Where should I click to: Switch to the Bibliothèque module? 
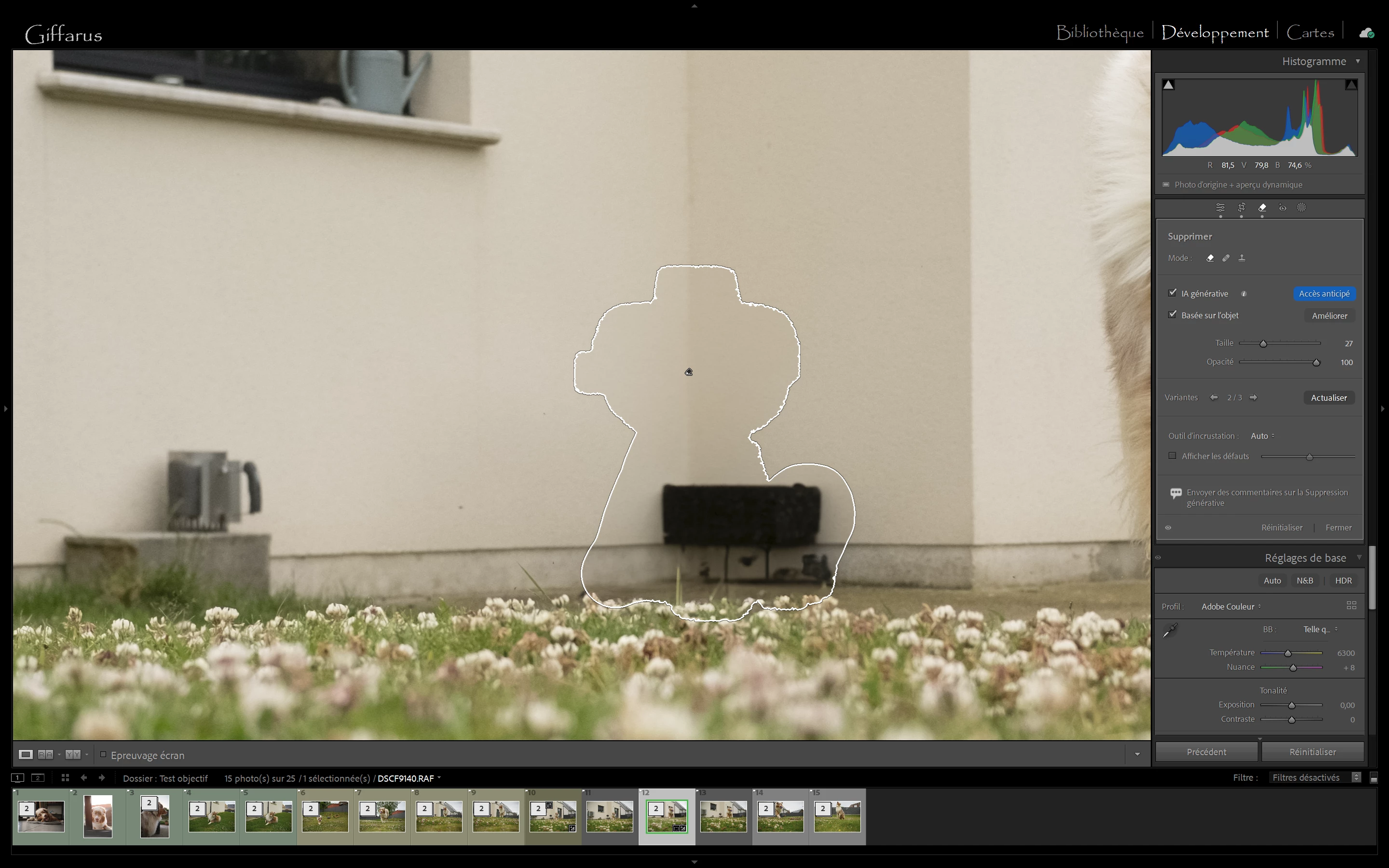click(x=1100, y=33)
